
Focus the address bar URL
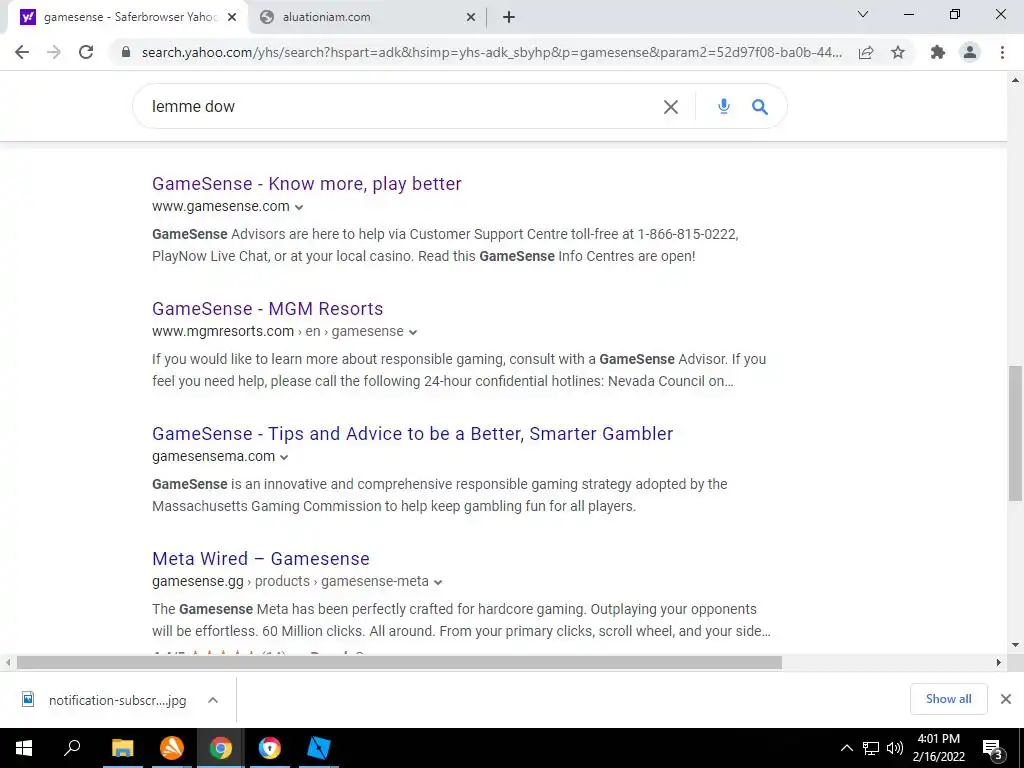[491, 52]
